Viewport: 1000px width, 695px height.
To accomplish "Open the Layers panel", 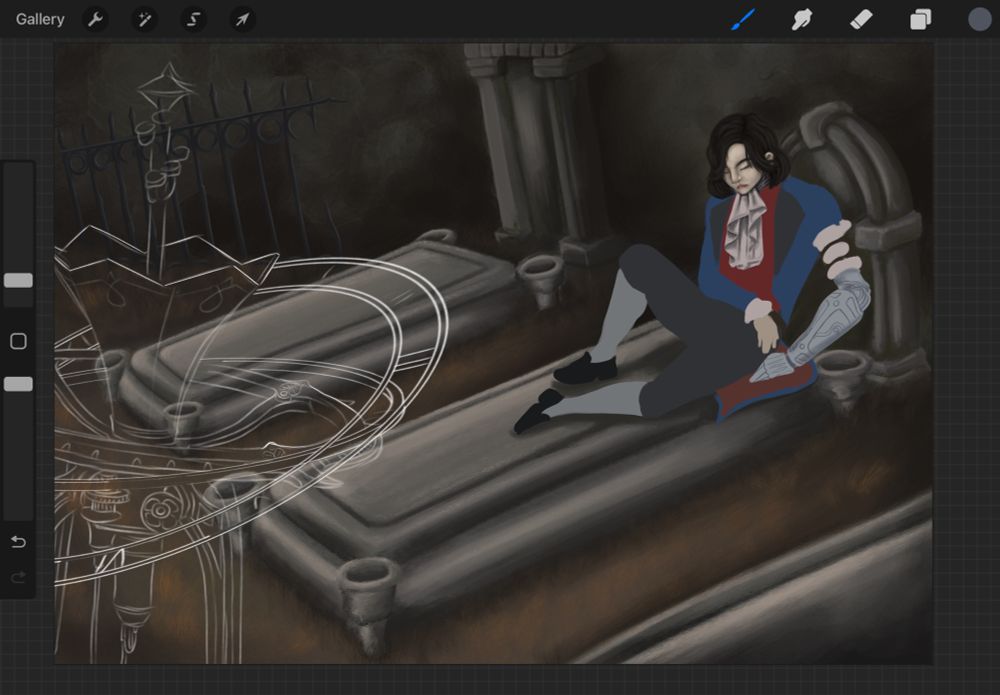I will pos(920,20).
